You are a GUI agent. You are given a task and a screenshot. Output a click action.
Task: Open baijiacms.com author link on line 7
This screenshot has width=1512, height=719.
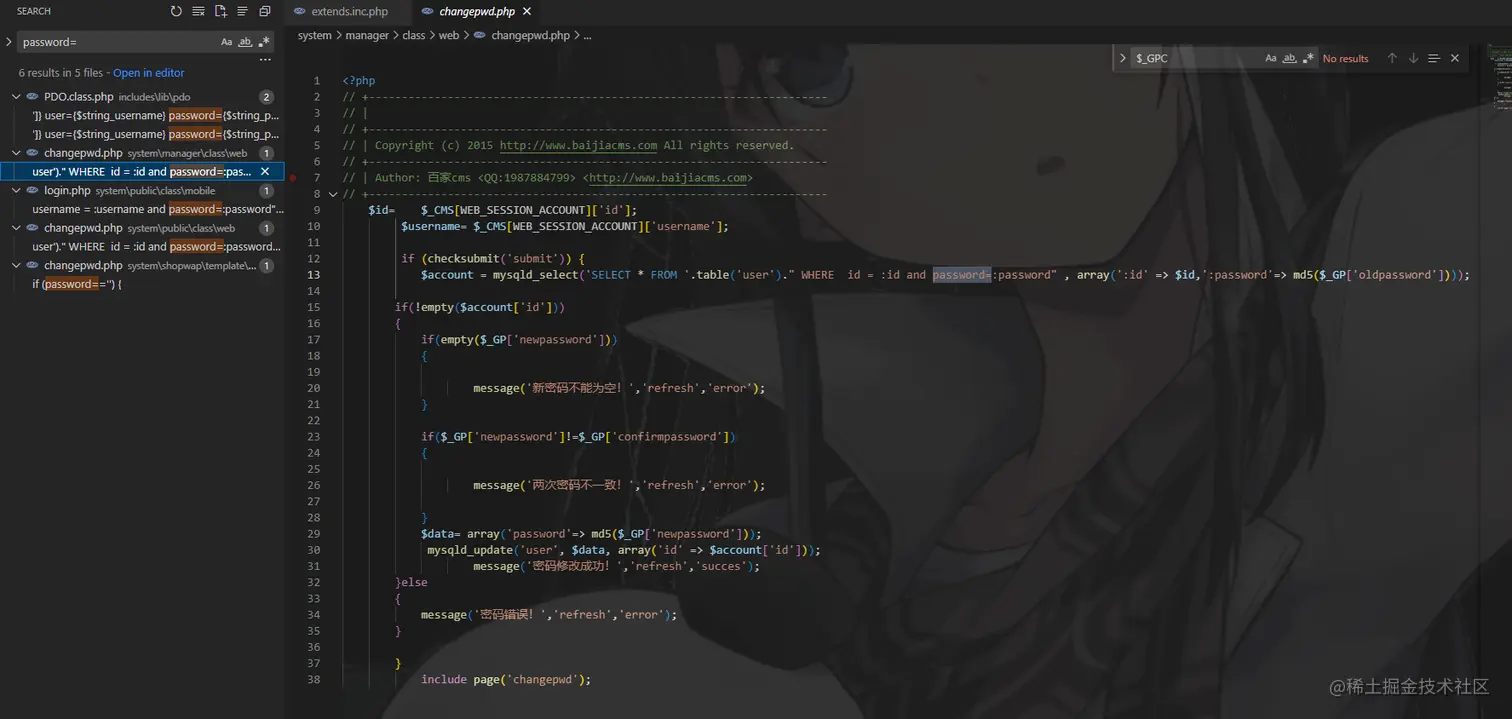(x=670, y=178)
